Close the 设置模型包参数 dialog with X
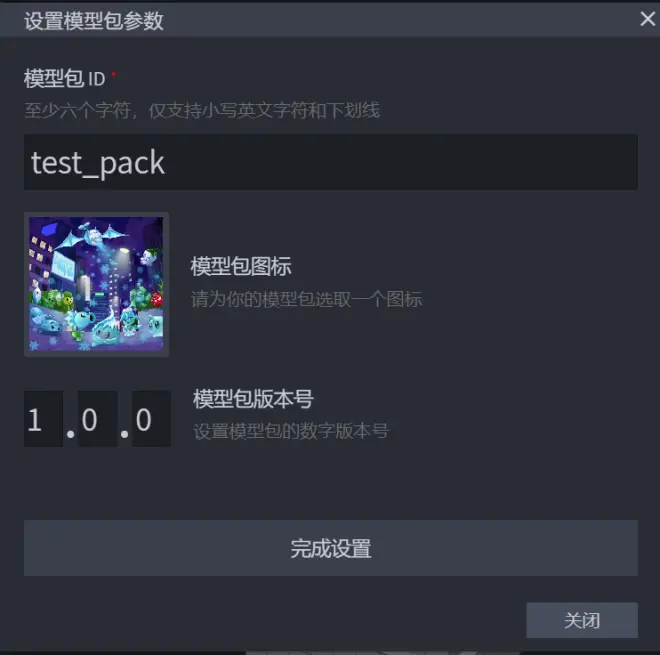 point(647,19)
